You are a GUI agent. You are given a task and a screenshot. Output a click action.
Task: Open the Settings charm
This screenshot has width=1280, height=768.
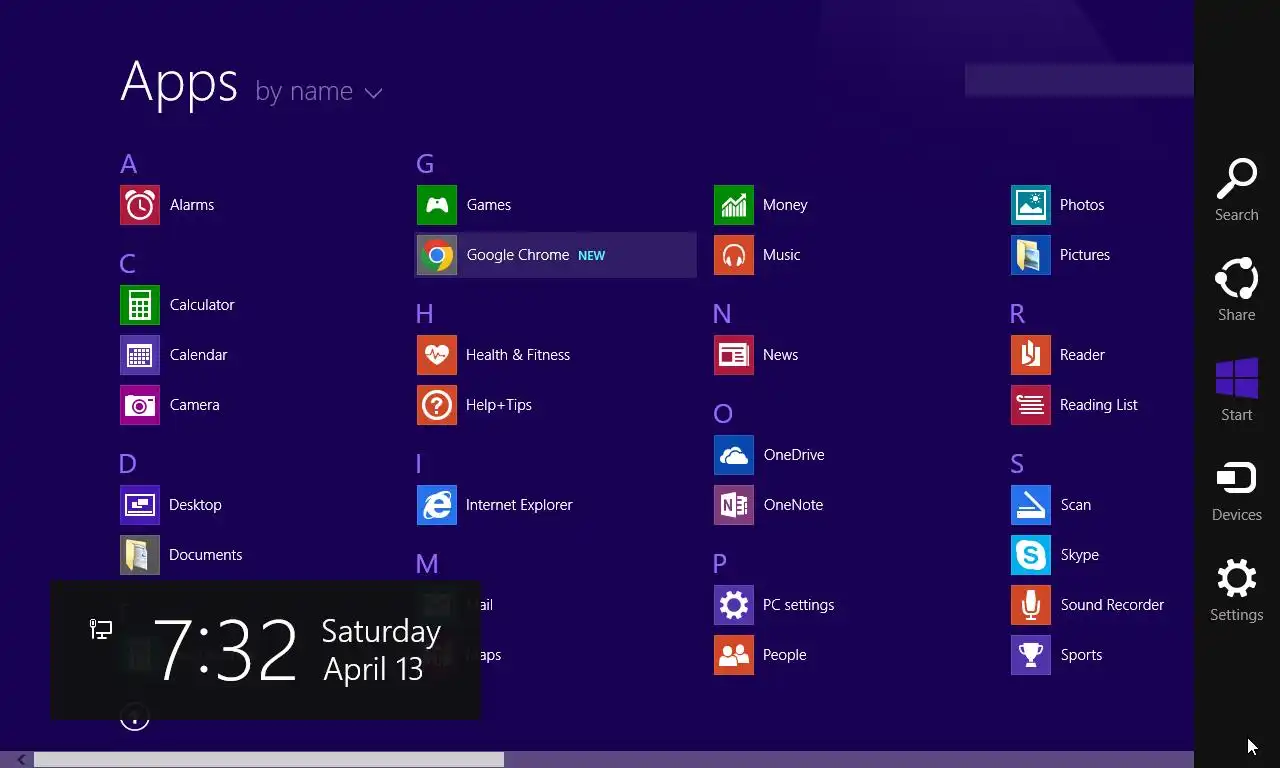pos(1237,590)
